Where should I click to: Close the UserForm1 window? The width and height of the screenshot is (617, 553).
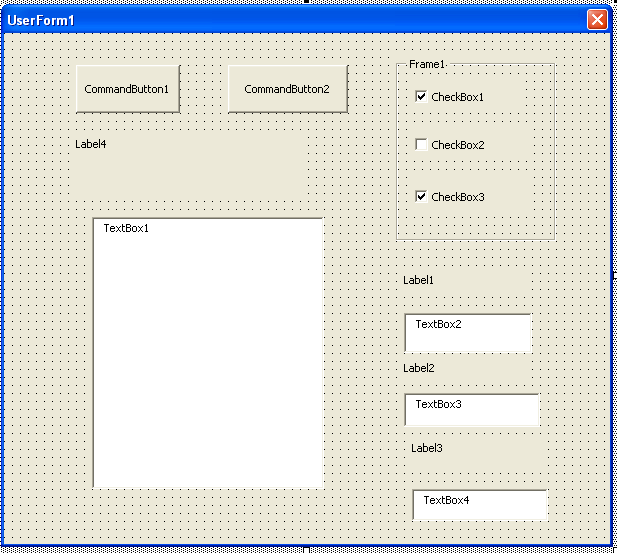(x=597, y=20)
